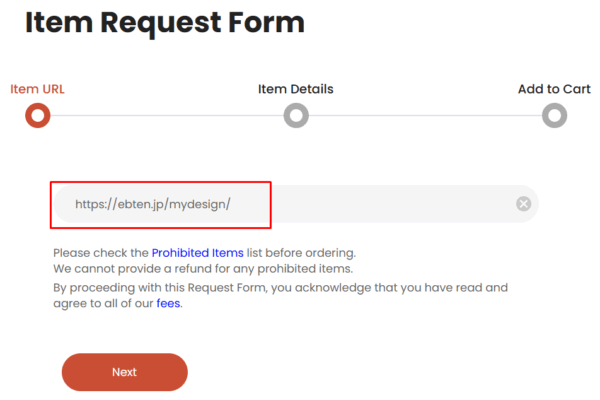This screenshot has width=600, height=400.
Task: Click progress line between Item Details and Add to Cart
Action: click(425, 115)
